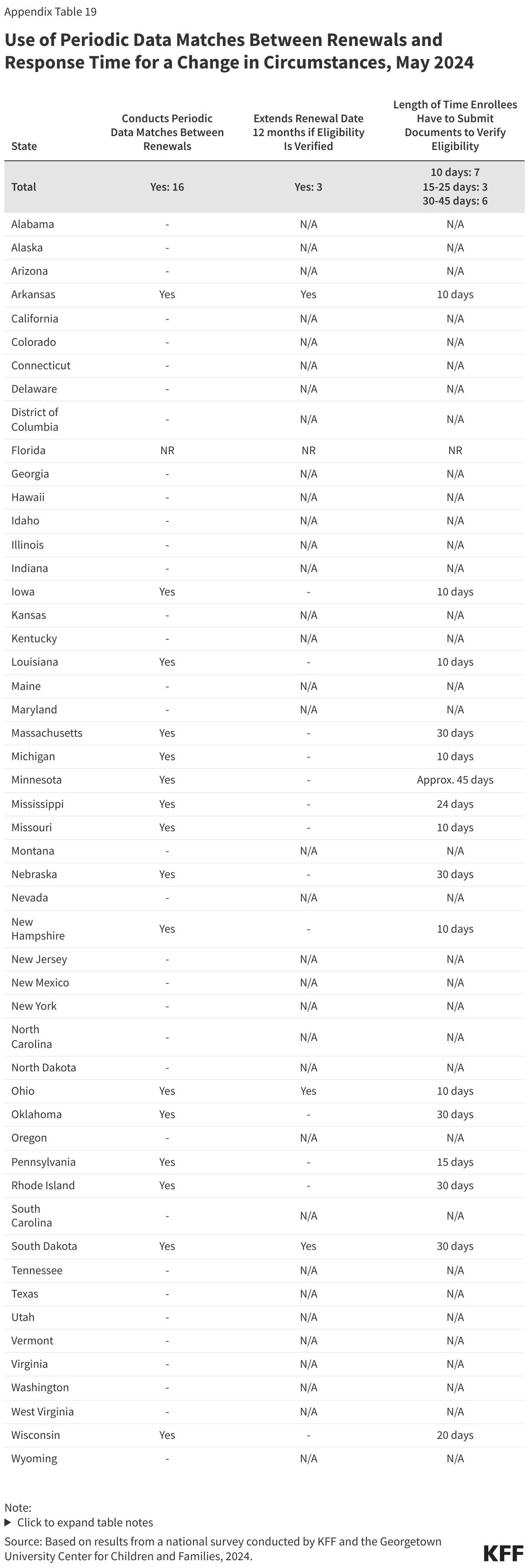
Task: Click the State column header
Action: [24, 146]
